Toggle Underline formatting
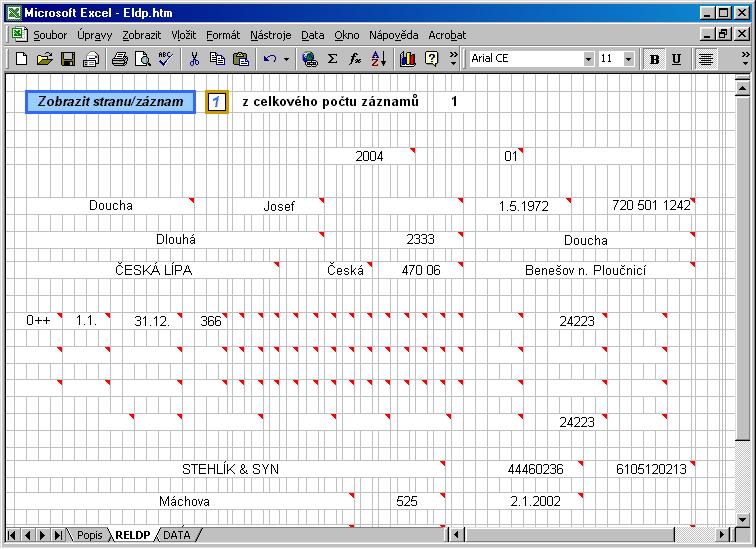 tap(676, 59)
